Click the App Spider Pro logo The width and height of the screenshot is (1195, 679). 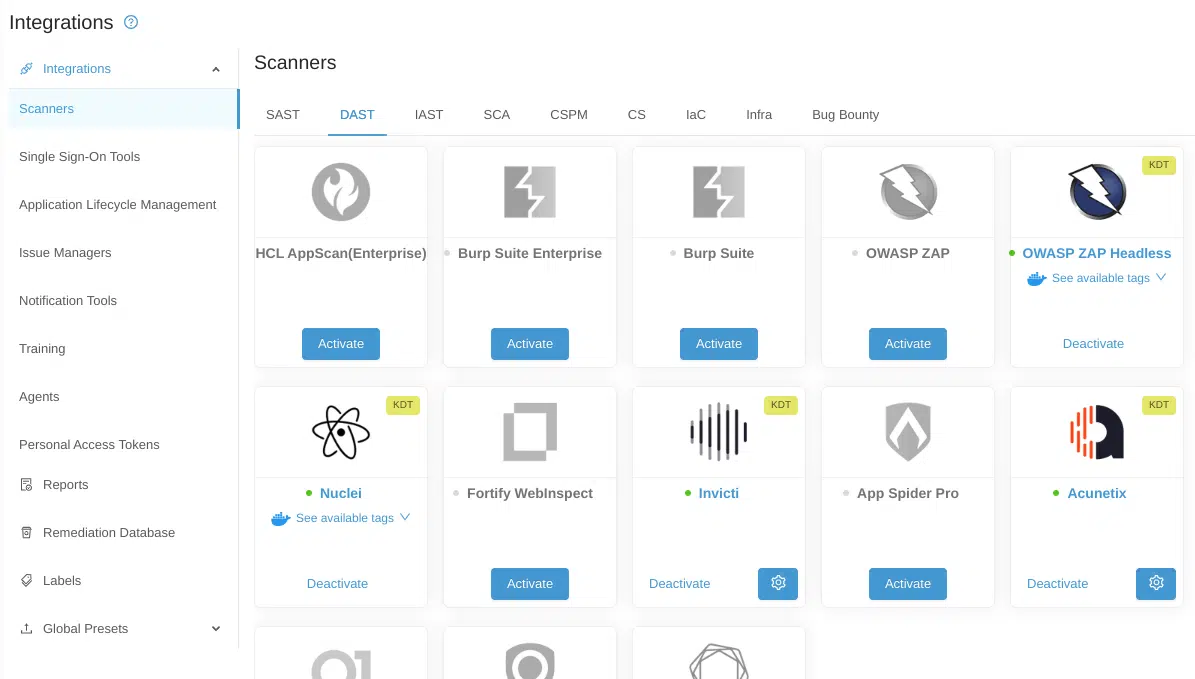(x=908, y=432)
